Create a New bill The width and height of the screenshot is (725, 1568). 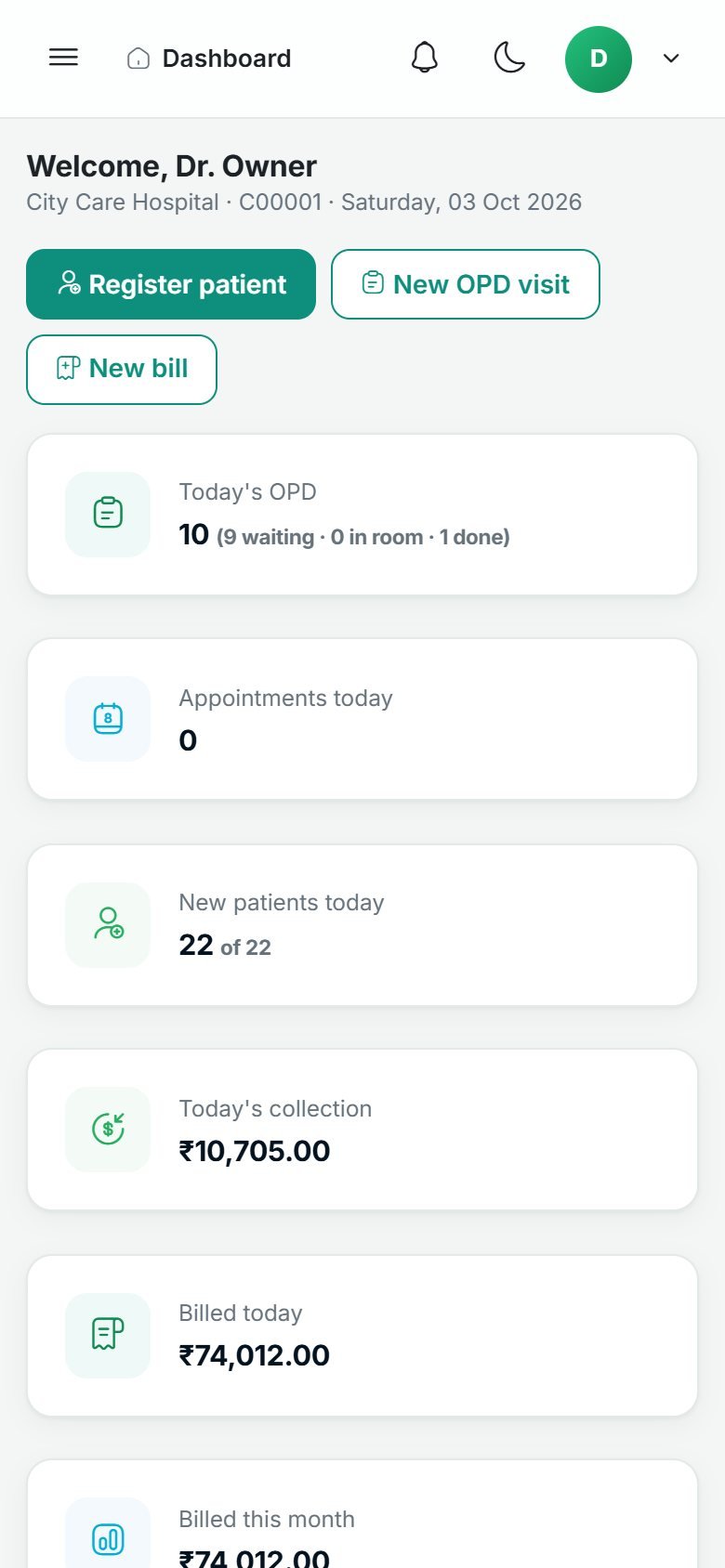(122, 370)
